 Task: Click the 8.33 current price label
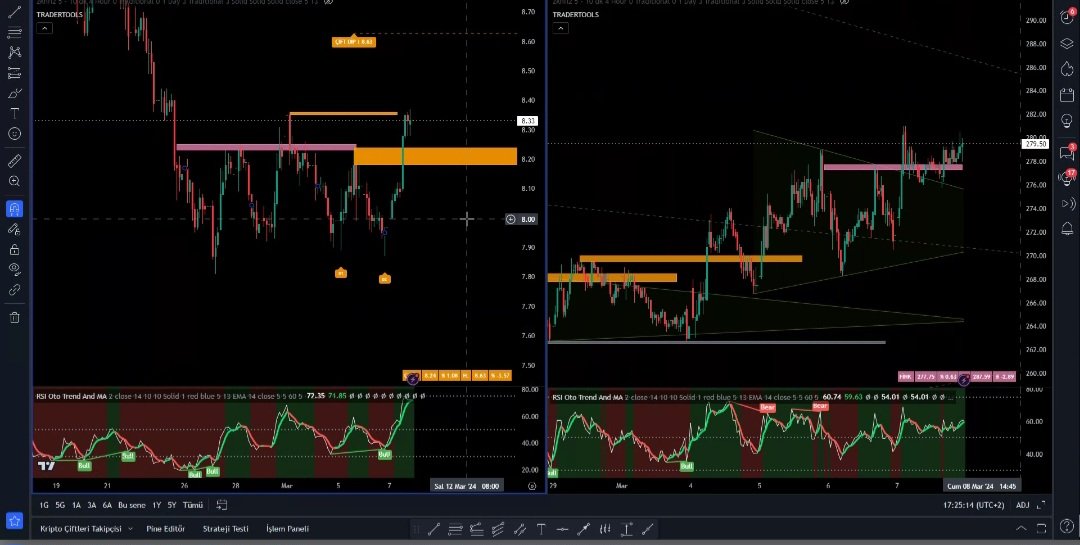coord(527,121)
